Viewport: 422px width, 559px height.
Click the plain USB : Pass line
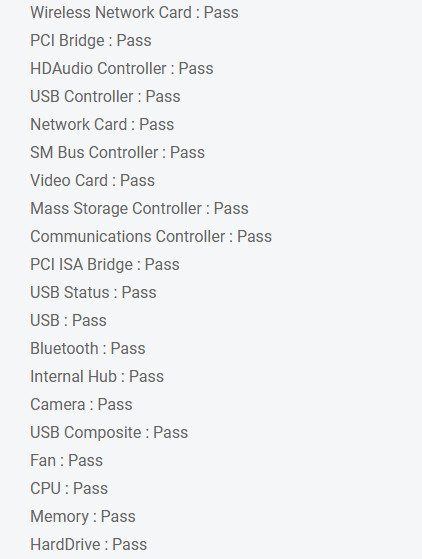pos(68,320)
